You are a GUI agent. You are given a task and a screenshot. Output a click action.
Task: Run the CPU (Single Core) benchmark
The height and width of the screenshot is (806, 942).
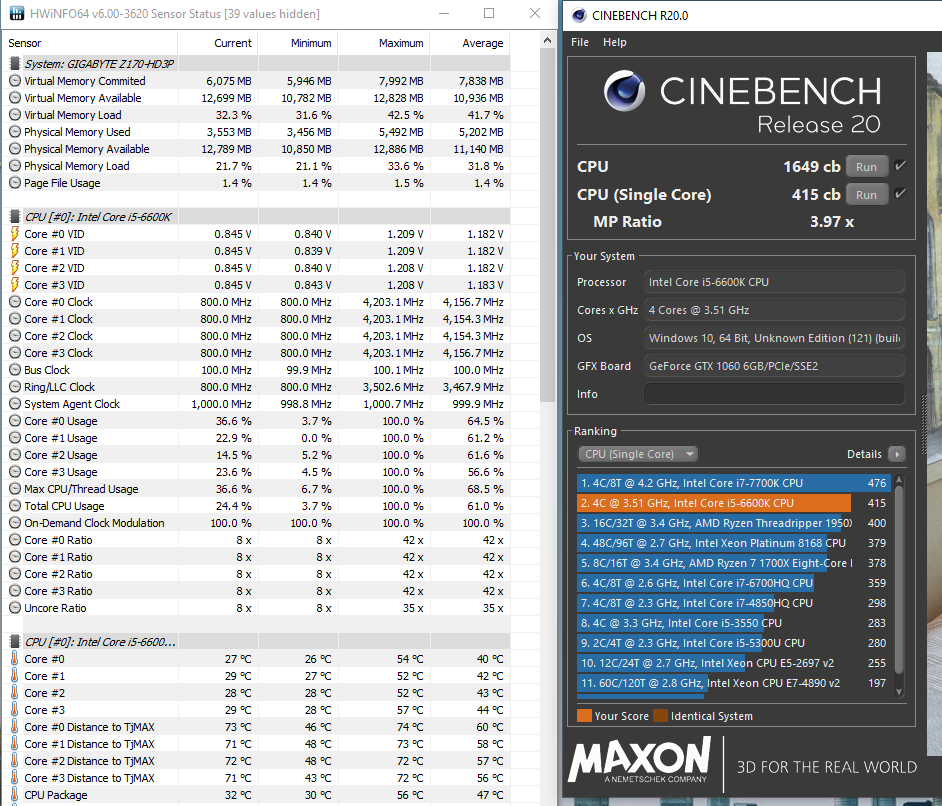(866, 195)
